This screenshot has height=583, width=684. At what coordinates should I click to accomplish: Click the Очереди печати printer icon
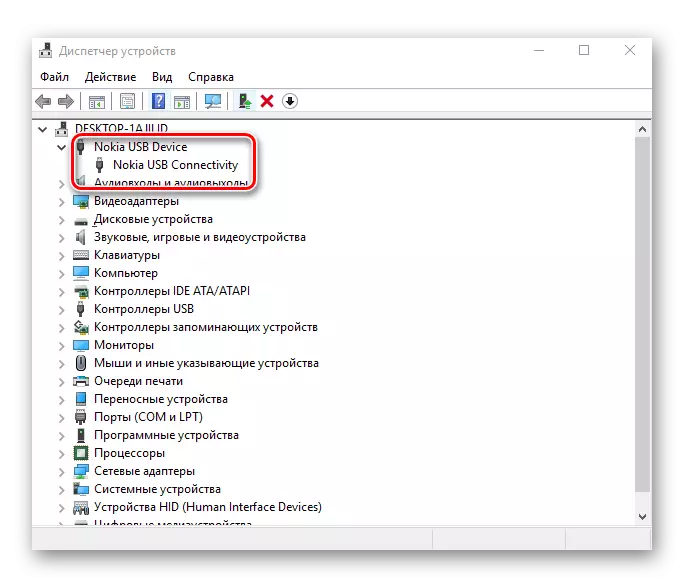pyautogui.click(x=81, y=381)
